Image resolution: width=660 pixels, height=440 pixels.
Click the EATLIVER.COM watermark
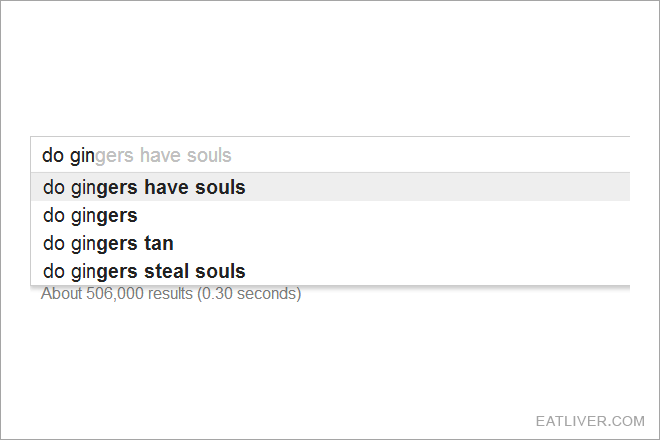click(590, 421)
